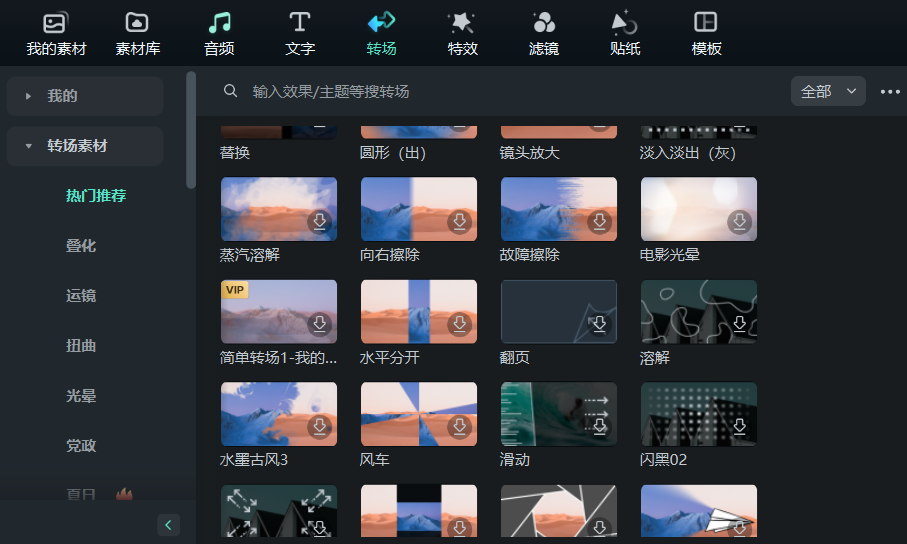Select the 风车 thumbnail

[x=419, y=414]
